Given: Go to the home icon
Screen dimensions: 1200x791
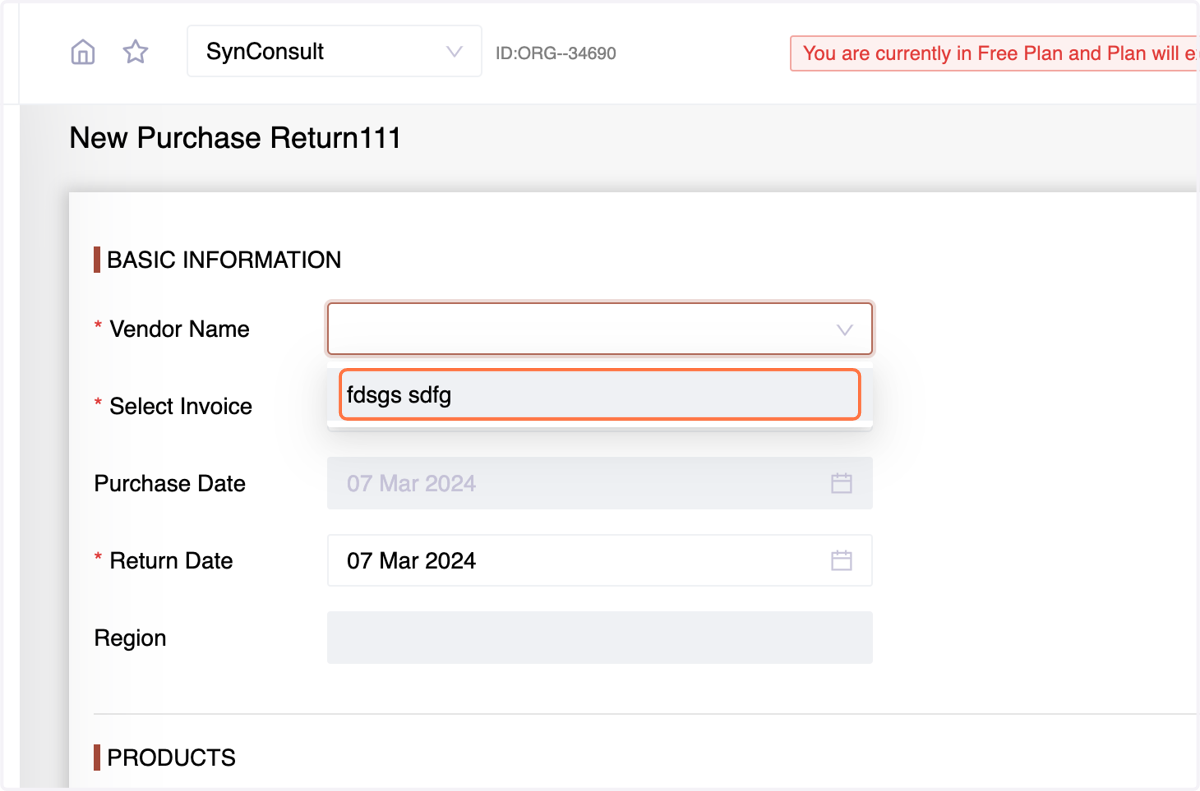Looking at the screenshot, I should [x=83, y=52].
